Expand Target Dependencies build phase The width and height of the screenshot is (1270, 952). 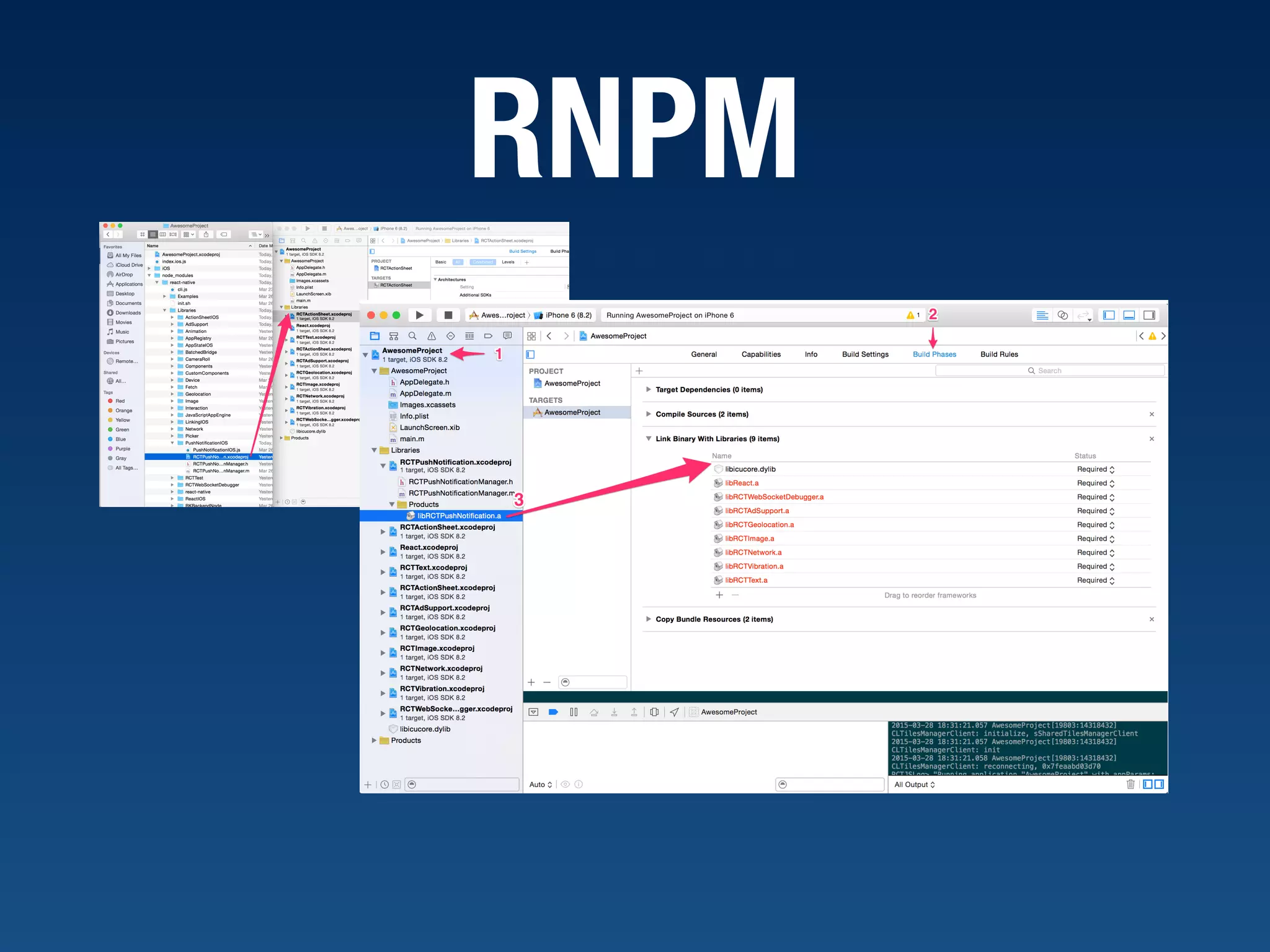coord(648,390)
